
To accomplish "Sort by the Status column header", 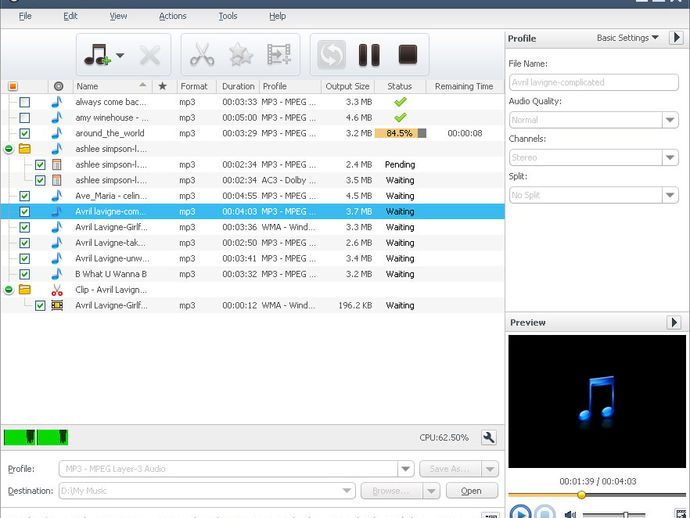I will 400,86.
